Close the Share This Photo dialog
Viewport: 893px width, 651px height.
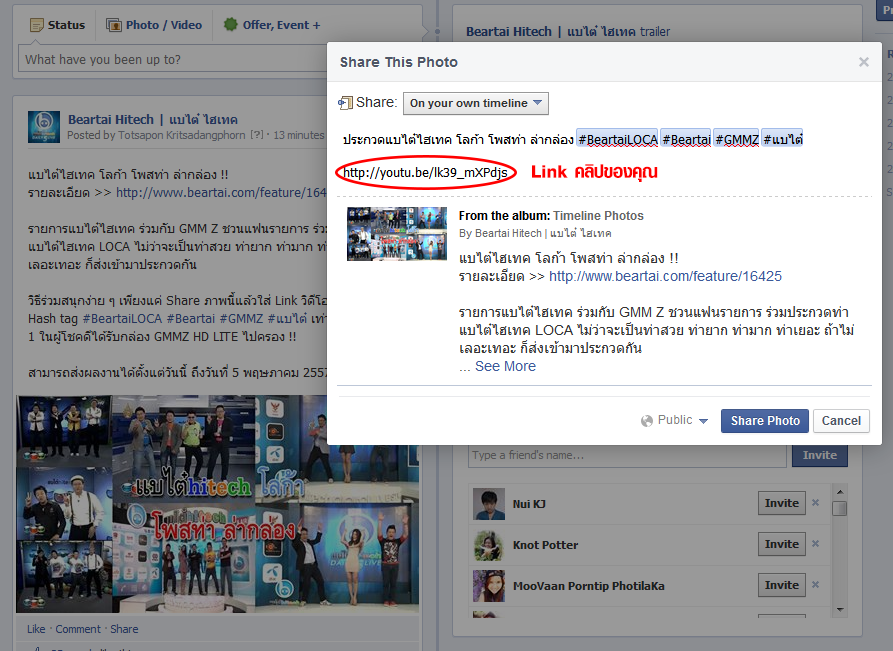863,62
